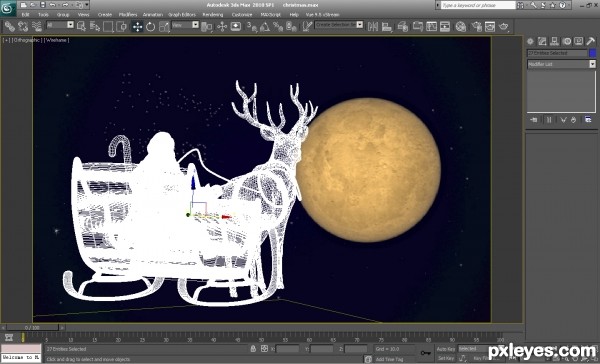Viewport: 600px width, 364px height.
Task: Open the Rendered Frame Window icon
Action: coord(490,26)
